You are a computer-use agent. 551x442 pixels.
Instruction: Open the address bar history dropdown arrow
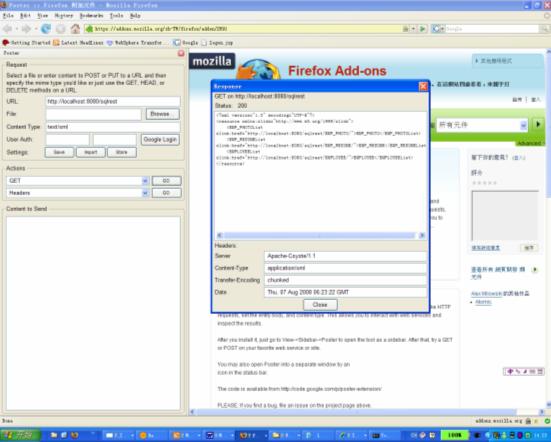(x=414, y=29)
